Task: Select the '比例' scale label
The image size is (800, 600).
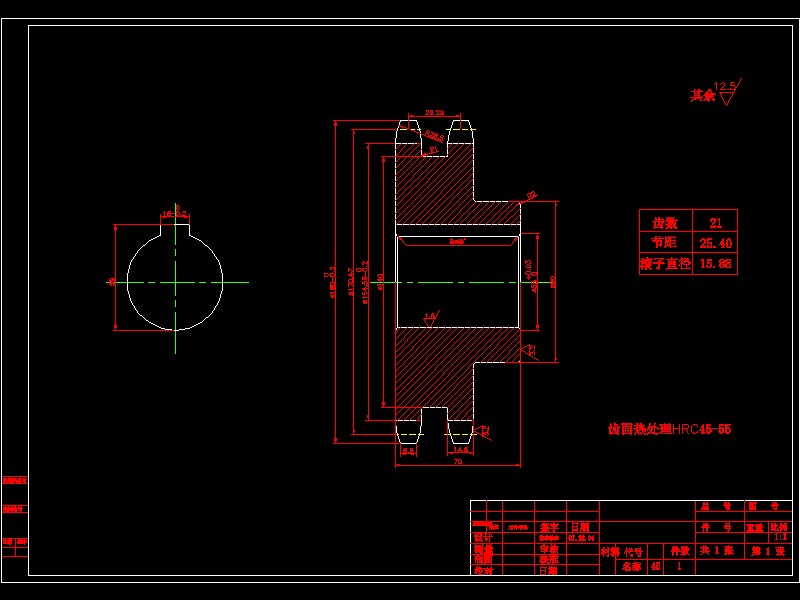Action: pyautogui.click(x=779, y=528)
